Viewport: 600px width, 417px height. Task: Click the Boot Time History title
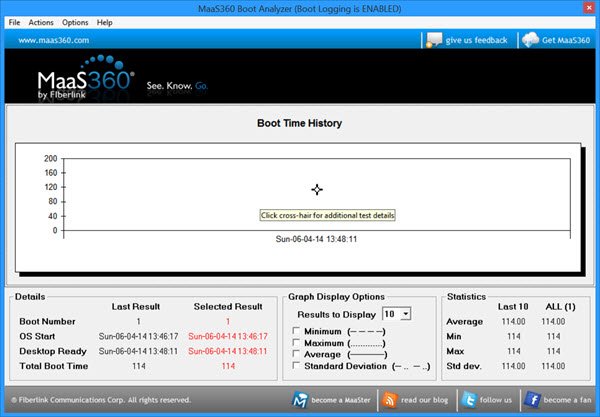click(x=300, y=123)
